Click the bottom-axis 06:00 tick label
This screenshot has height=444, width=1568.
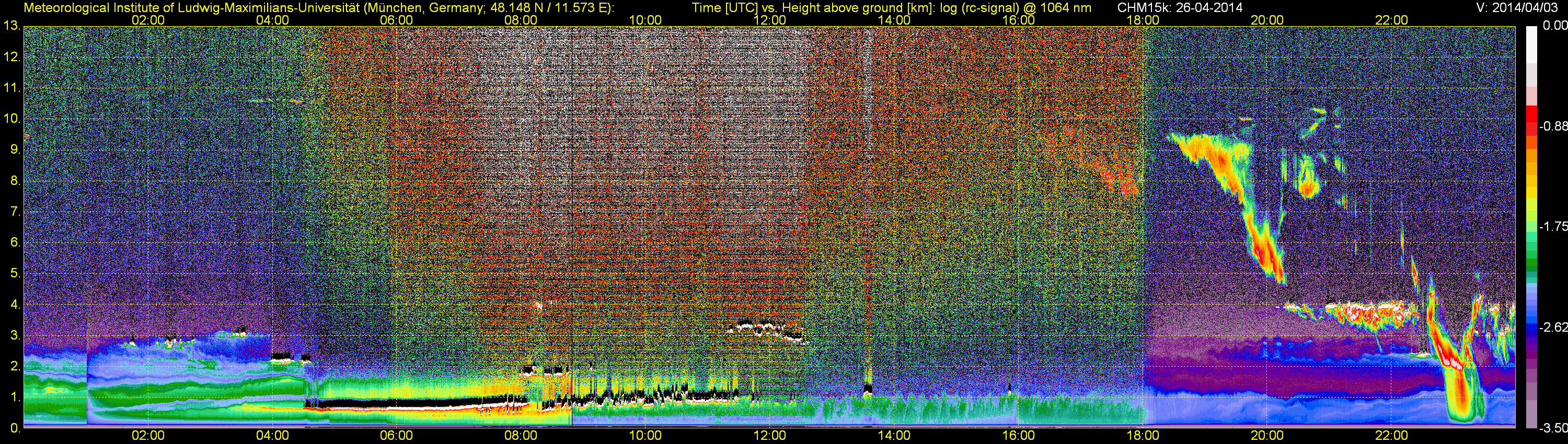[396, 436]
